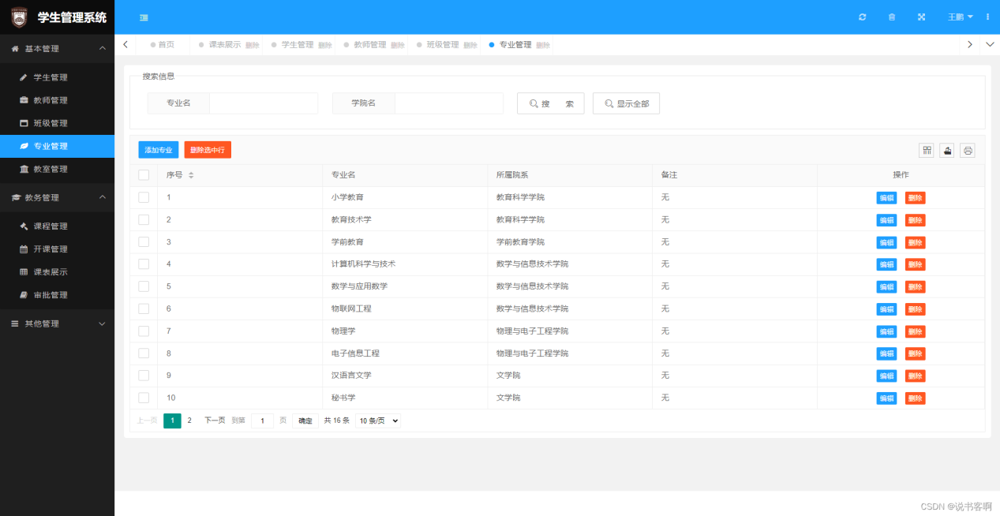The width and height of the screenshot is (1000, 516).
Task: Open the 王鹏 user dropdown
Action: 960,17
